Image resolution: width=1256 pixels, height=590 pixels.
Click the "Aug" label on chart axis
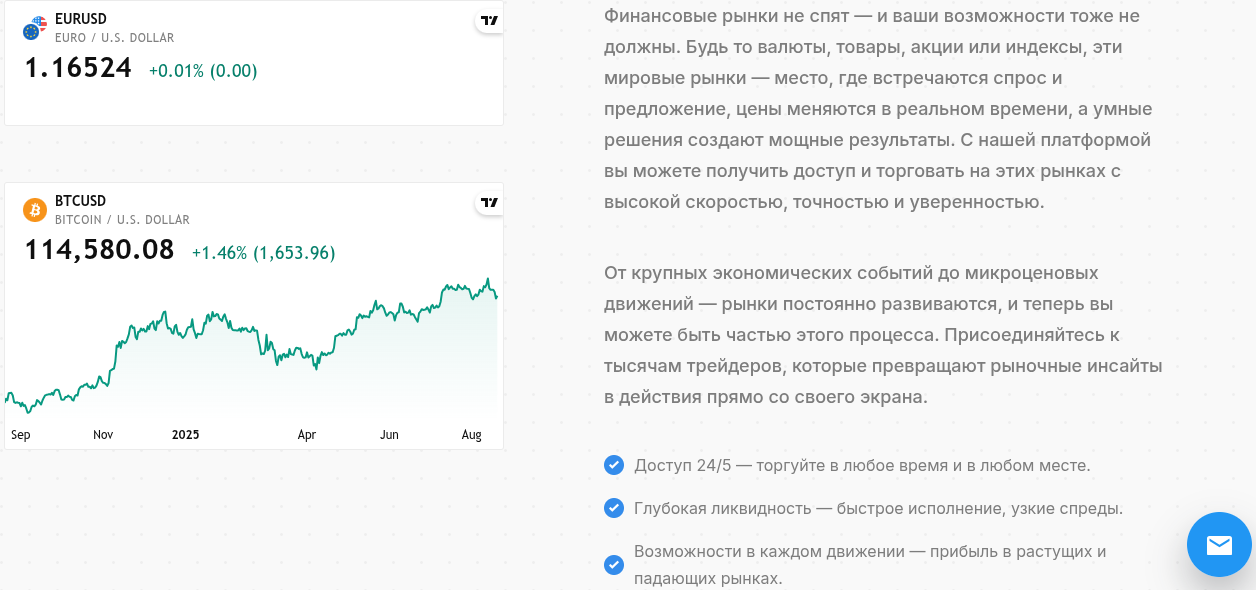pos(471,435)
